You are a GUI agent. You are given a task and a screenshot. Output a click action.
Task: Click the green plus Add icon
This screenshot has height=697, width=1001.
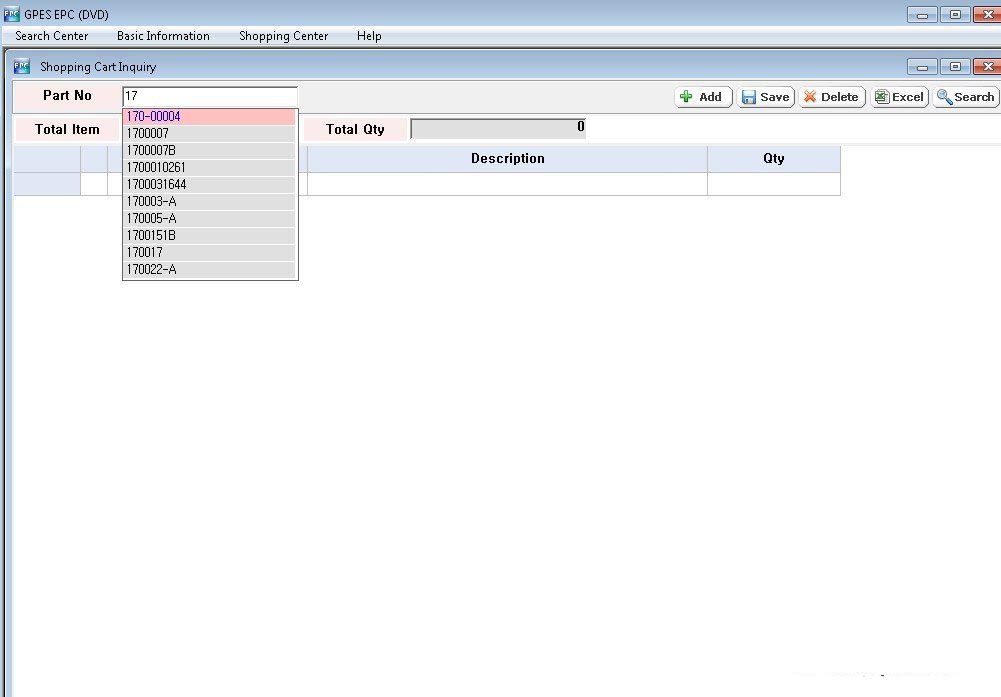[686, 97]
